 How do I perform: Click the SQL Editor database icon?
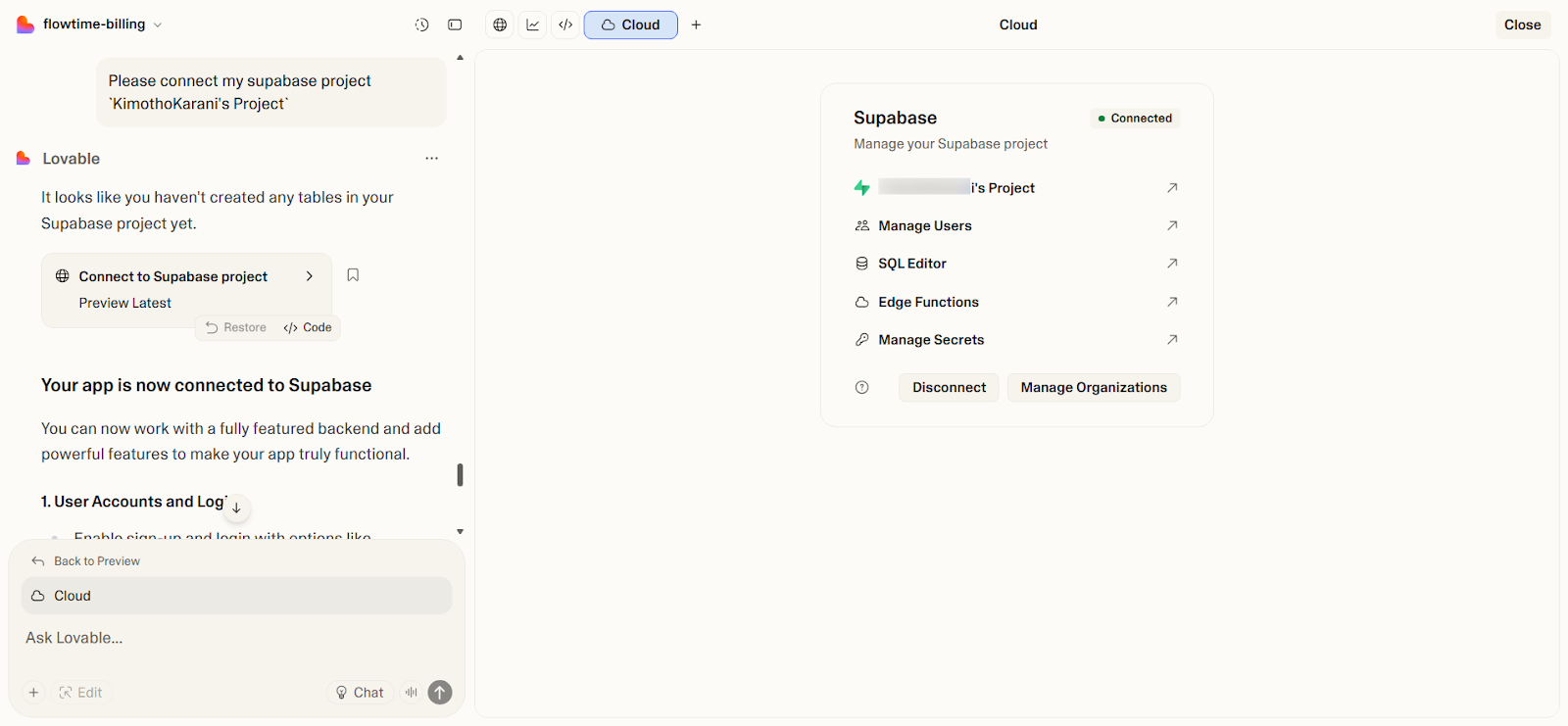pyautogui.click(x=862, y=264)
